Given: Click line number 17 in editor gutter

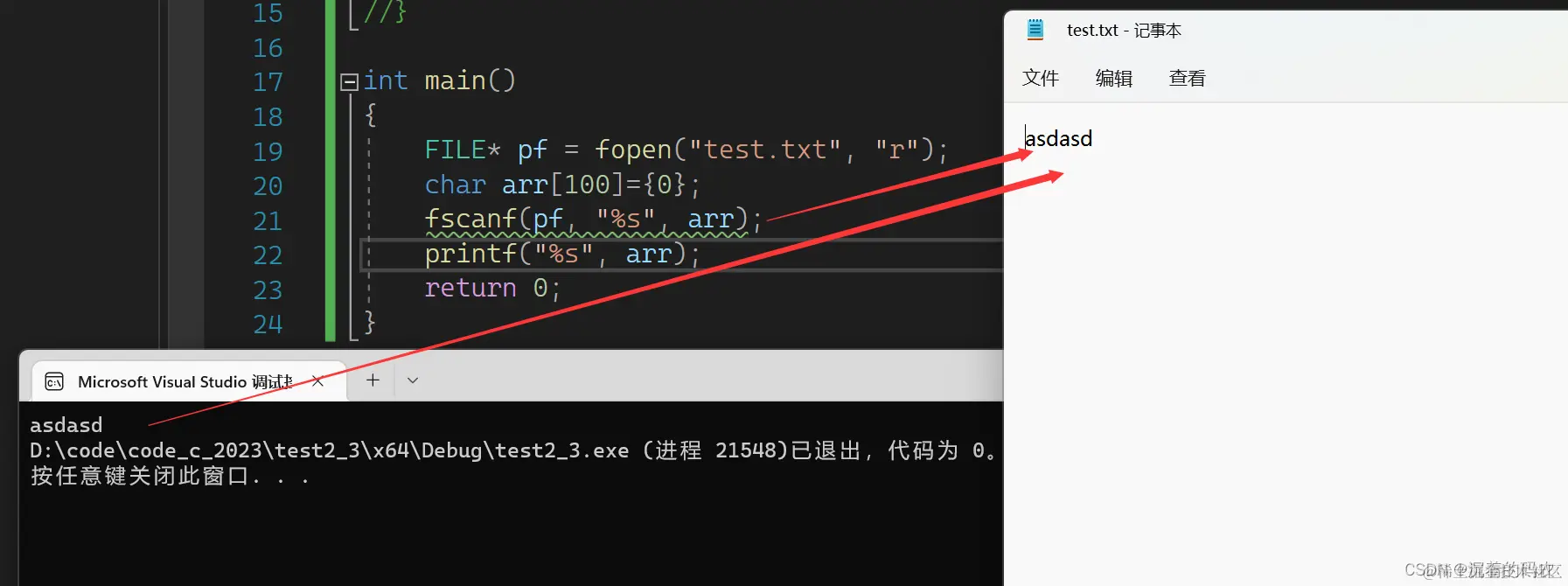Looking at the screenshot, I should [268, 82].
